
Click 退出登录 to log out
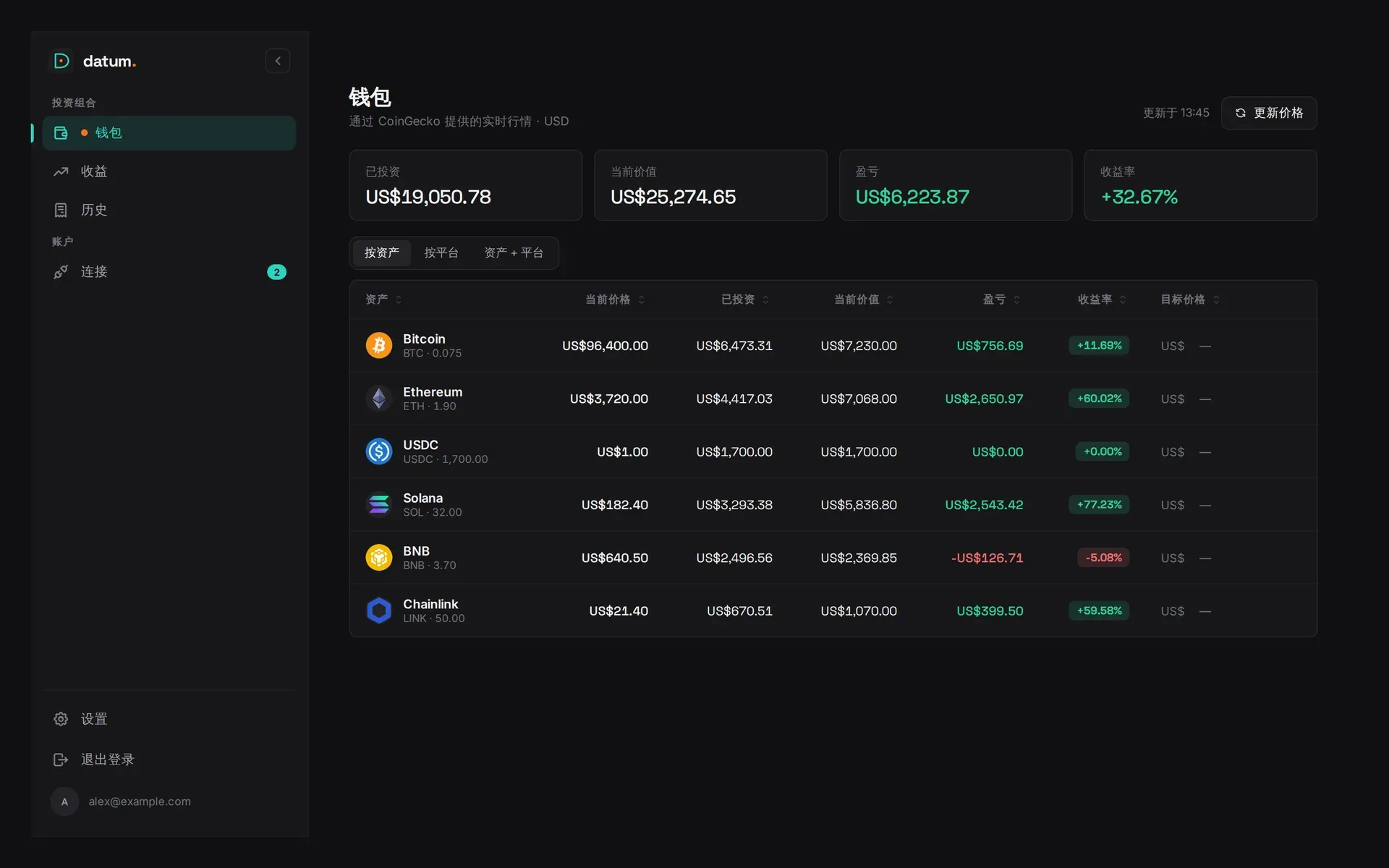[169, 759]
